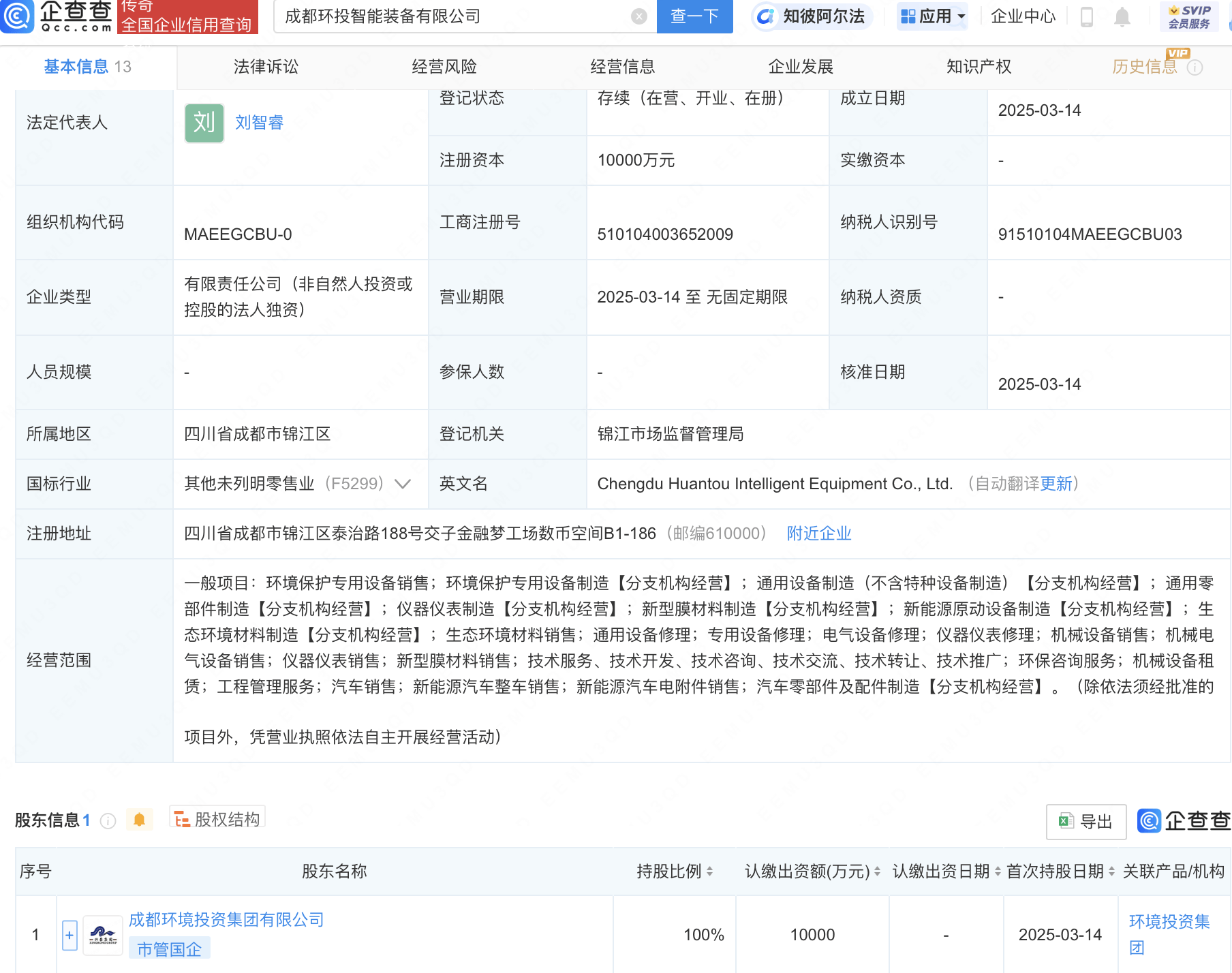Click the 股东名称 column header

335,871
